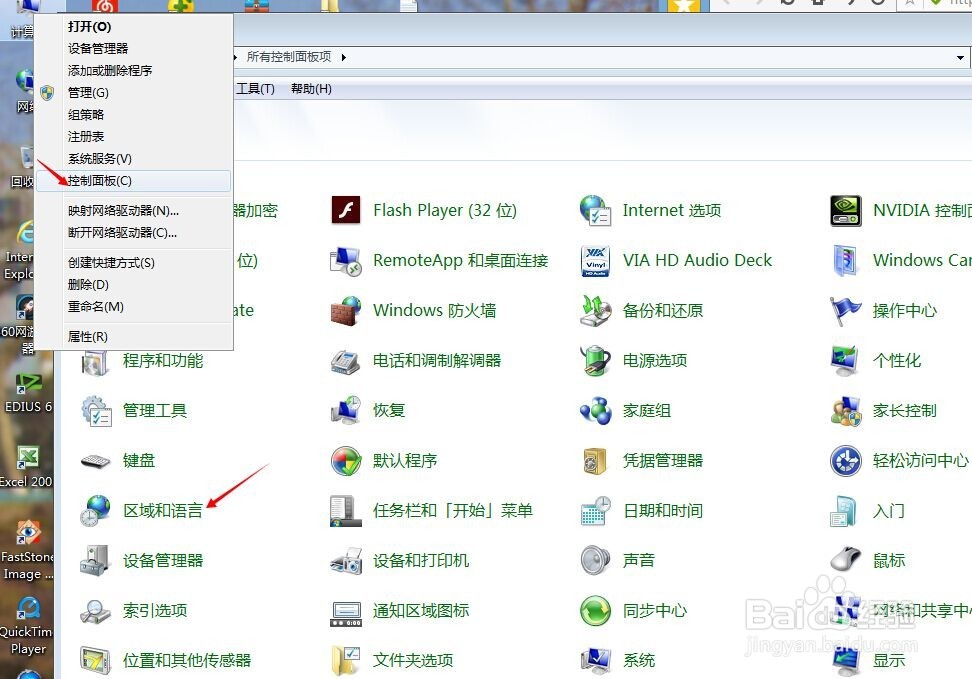Click 家长控制 icon
The image size is (972, 679).
tap(846, 411)
